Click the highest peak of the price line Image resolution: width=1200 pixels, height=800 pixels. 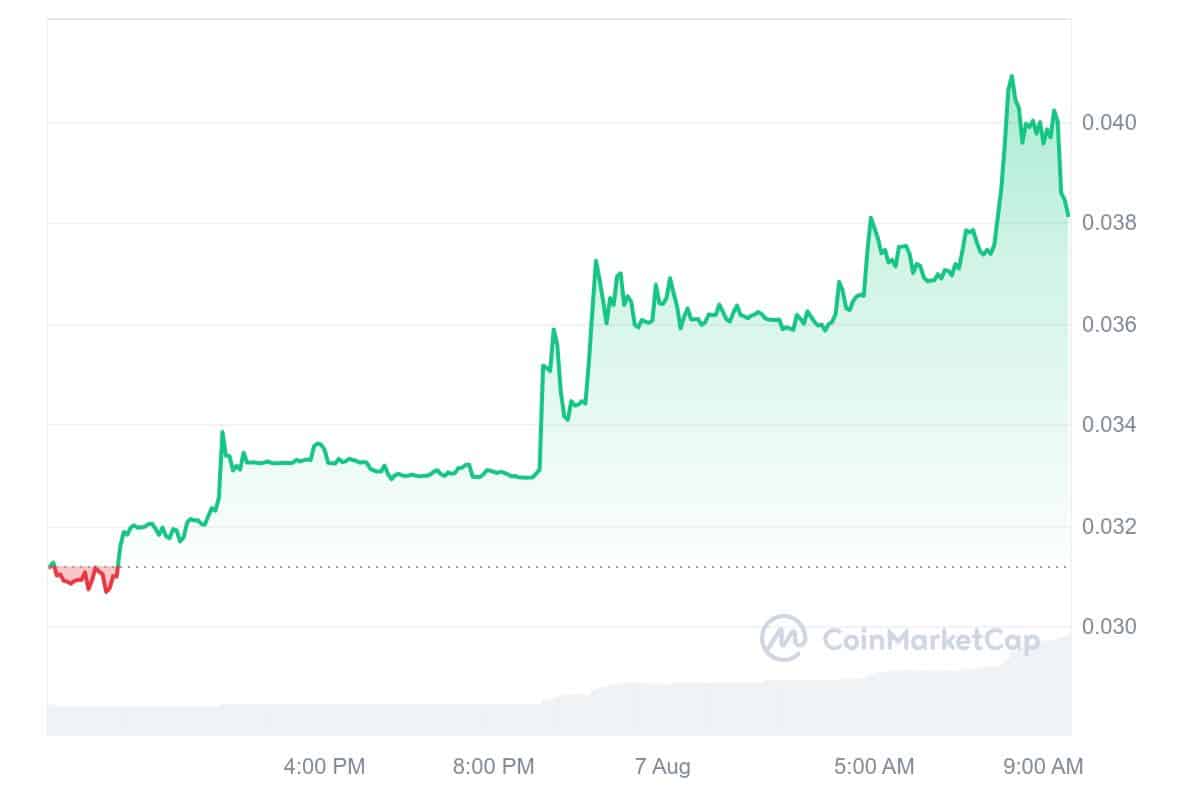coord(1012,76)
